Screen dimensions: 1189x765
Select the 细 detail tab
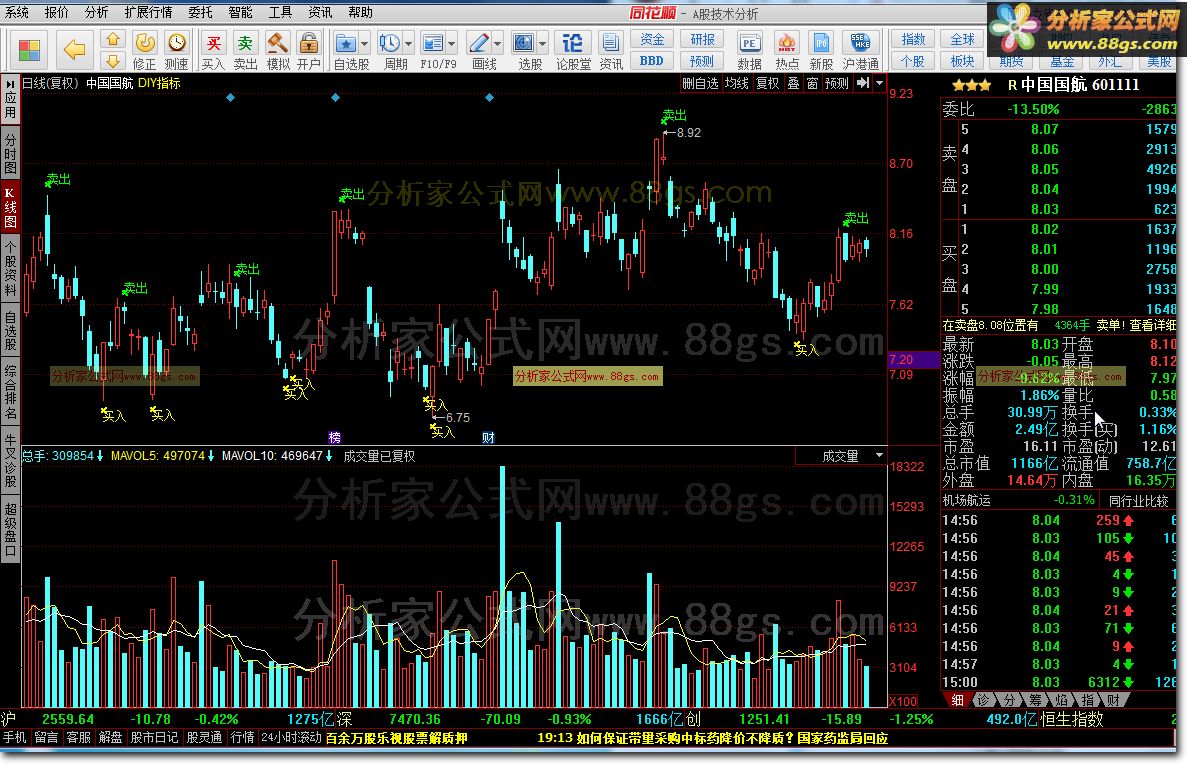pos(957,700)
